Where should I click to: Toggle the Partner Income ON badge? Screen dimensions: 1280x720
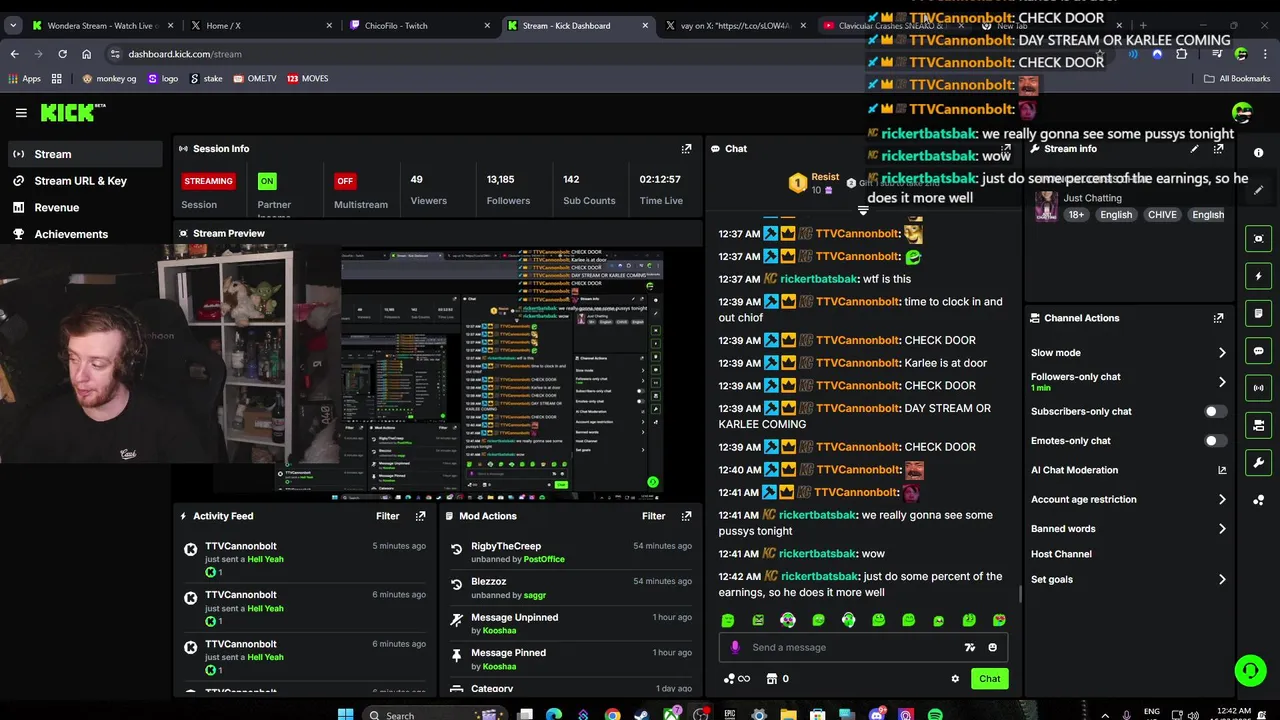[266, 181]
